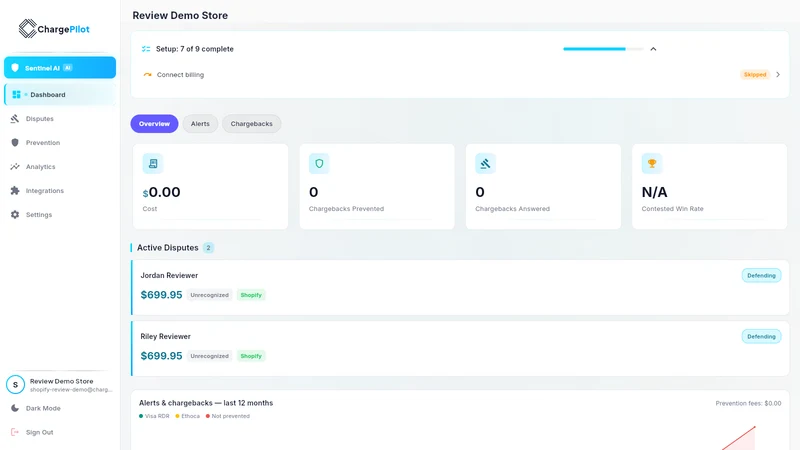
Task: Click the Active Disputes count badge
Action: [208, 247]
